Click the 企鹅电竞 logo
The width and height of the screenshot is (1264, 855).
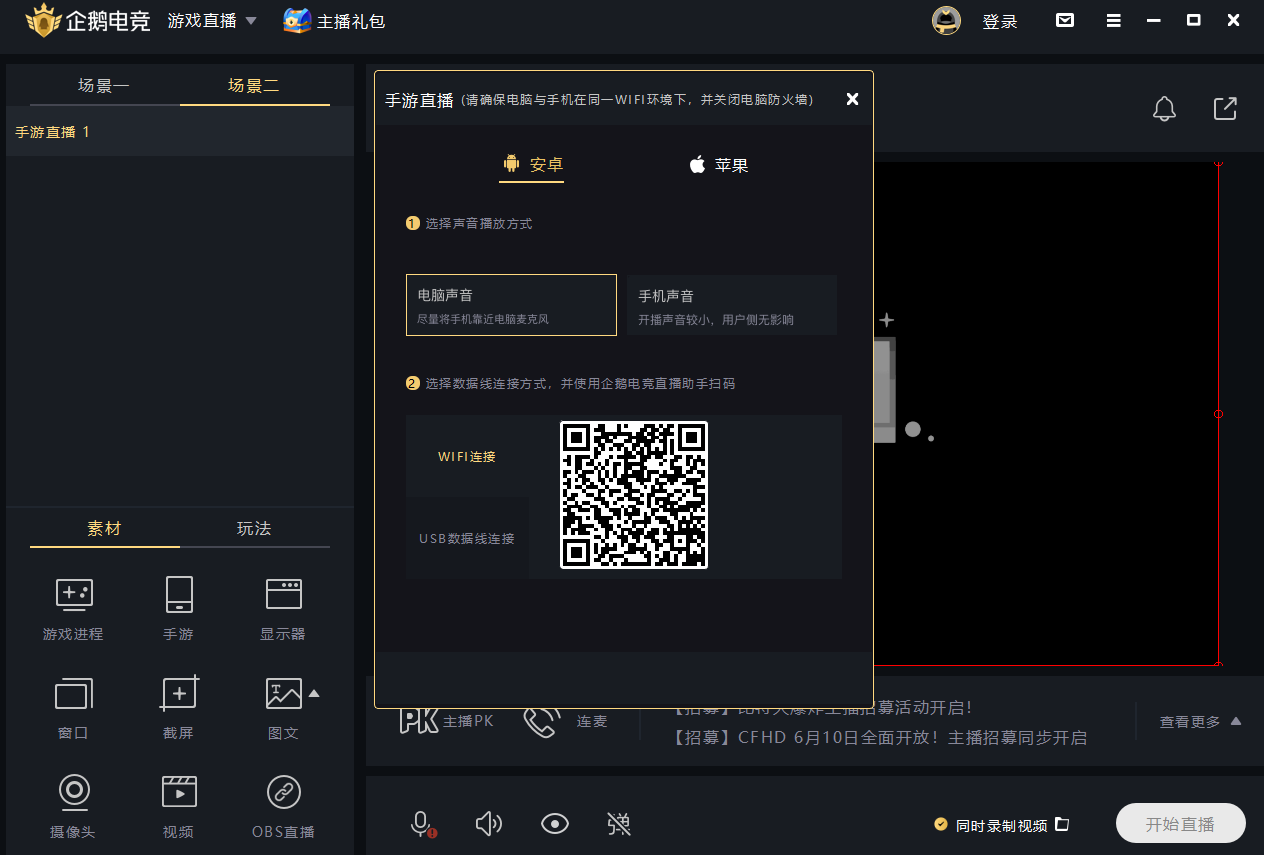coord(88,20)
